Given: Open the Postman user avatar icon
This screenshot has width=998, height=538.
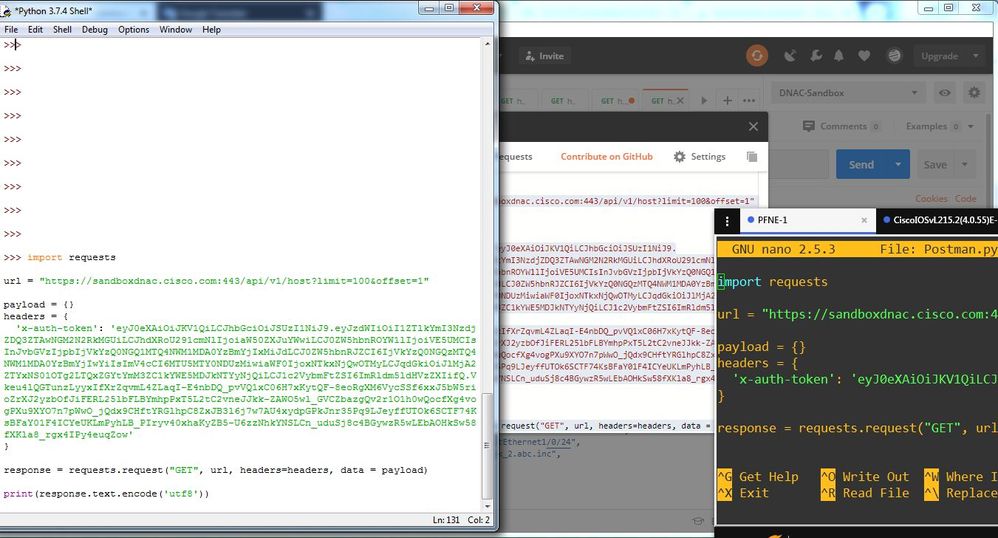Looking at the screenshot, I should click(x=894, y=56).
